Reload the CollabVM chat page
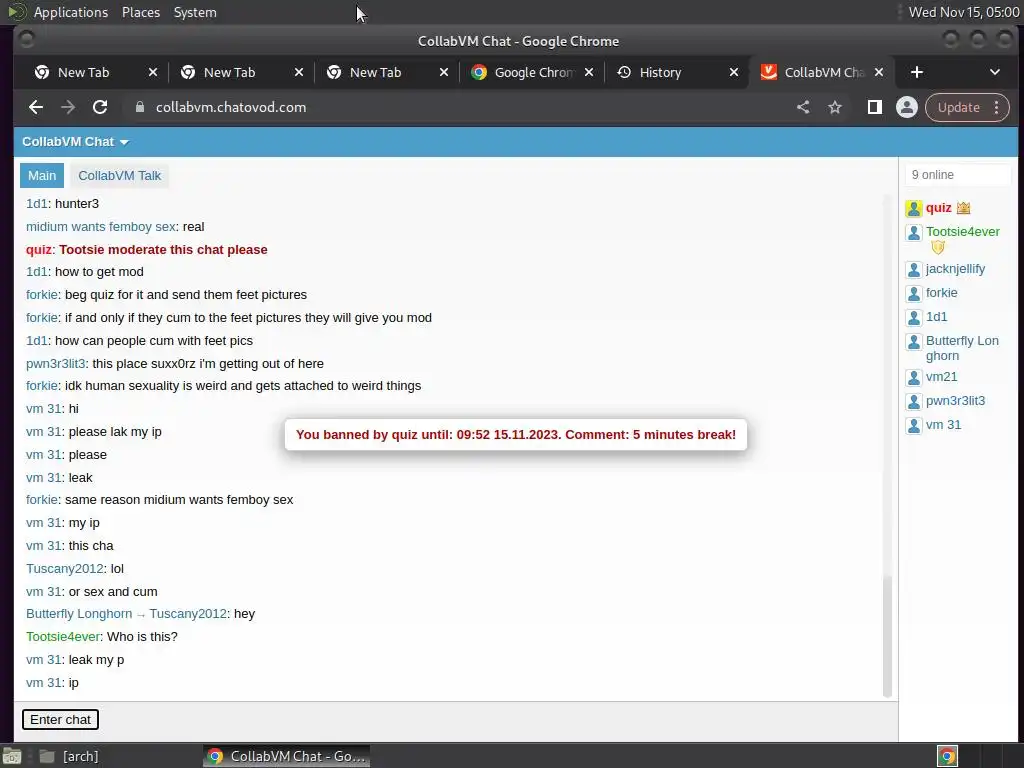The height and width of the screenshot is (768, 1024). 100,107
